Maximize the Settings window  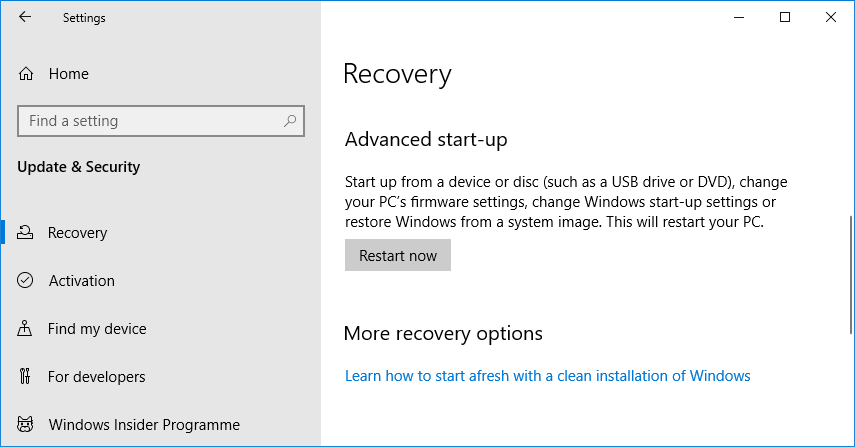[785, 17]
